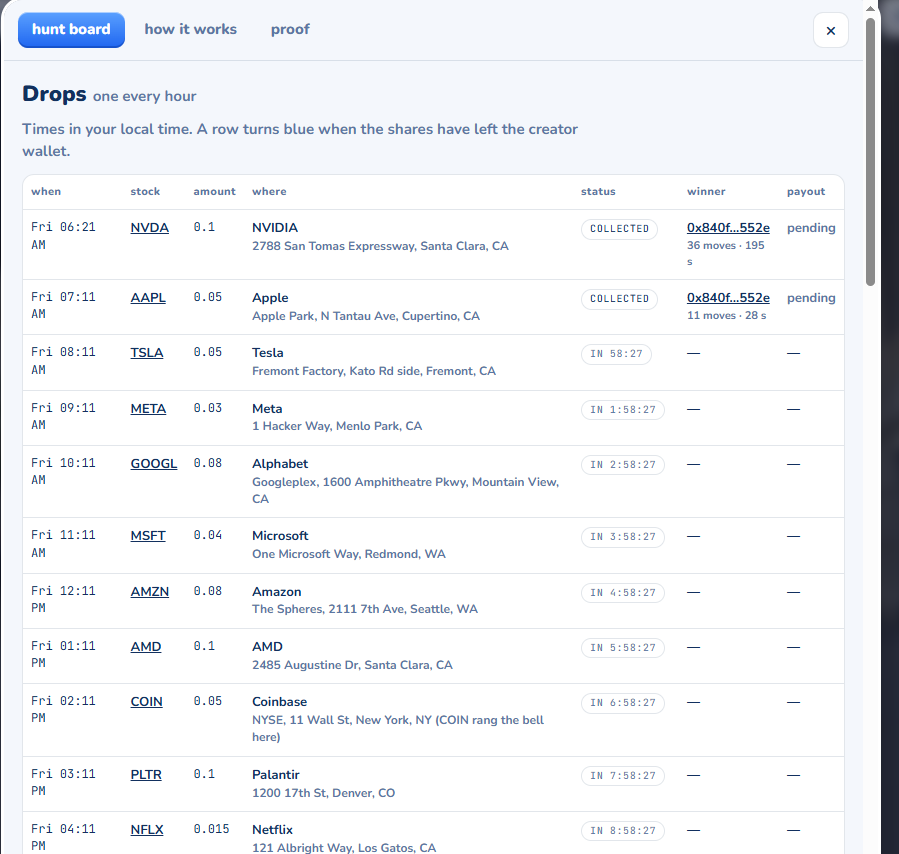The width and height of the screenshot is (899, 854).
Task: Click the IN 6:58:27 countdown for Coinbase
Action: pos(623,703)
